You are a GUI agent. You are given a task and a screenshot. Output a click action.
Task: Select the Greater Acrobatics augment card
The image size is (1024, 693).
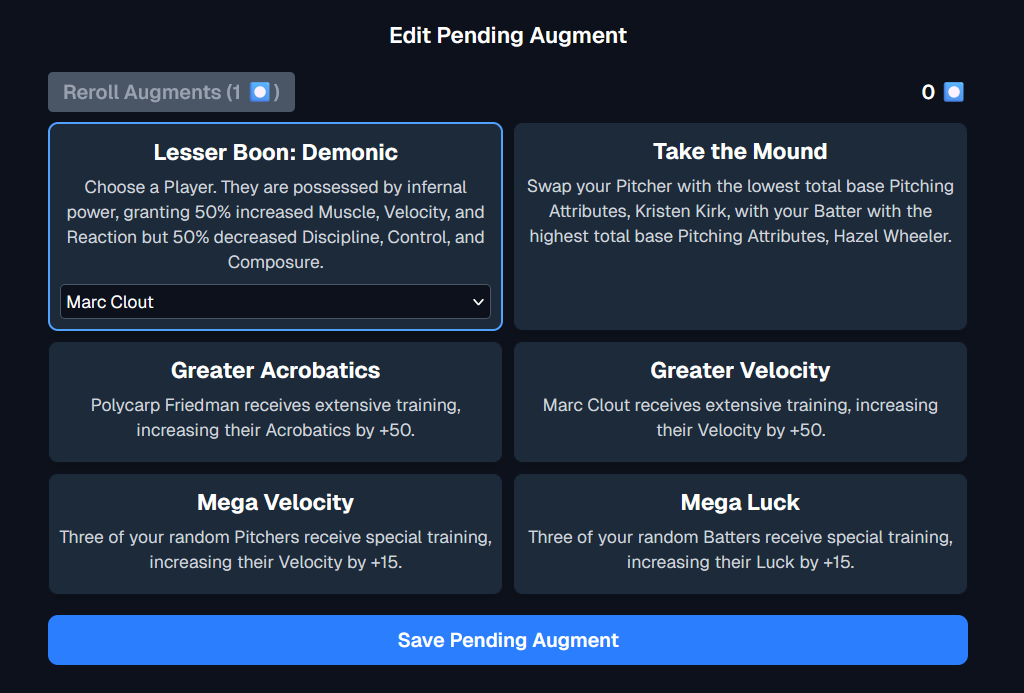[x=275, y=402]
